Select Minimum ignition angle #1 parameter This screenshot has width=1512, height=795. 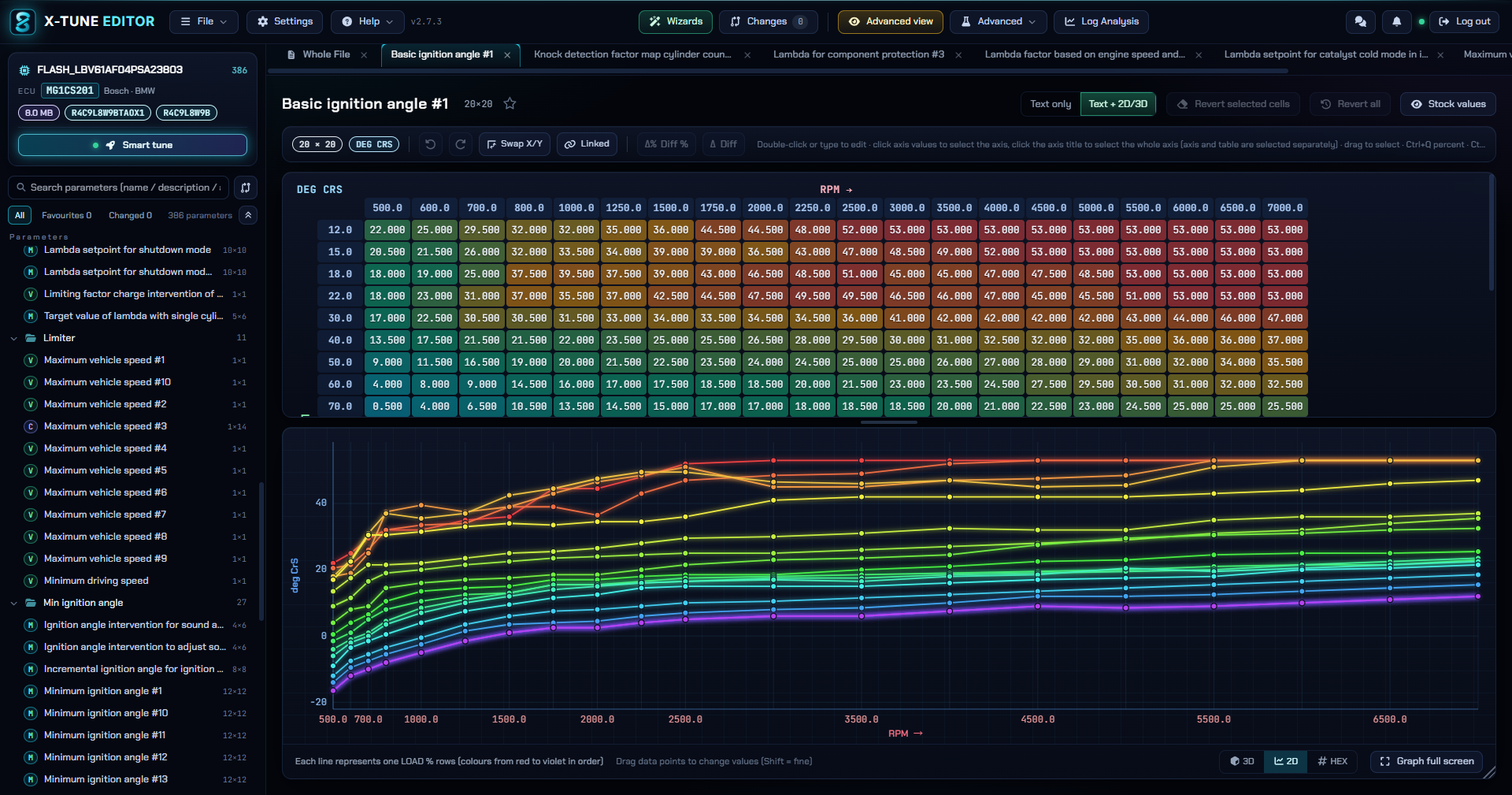pyautogui.click(x=132, y=692)
